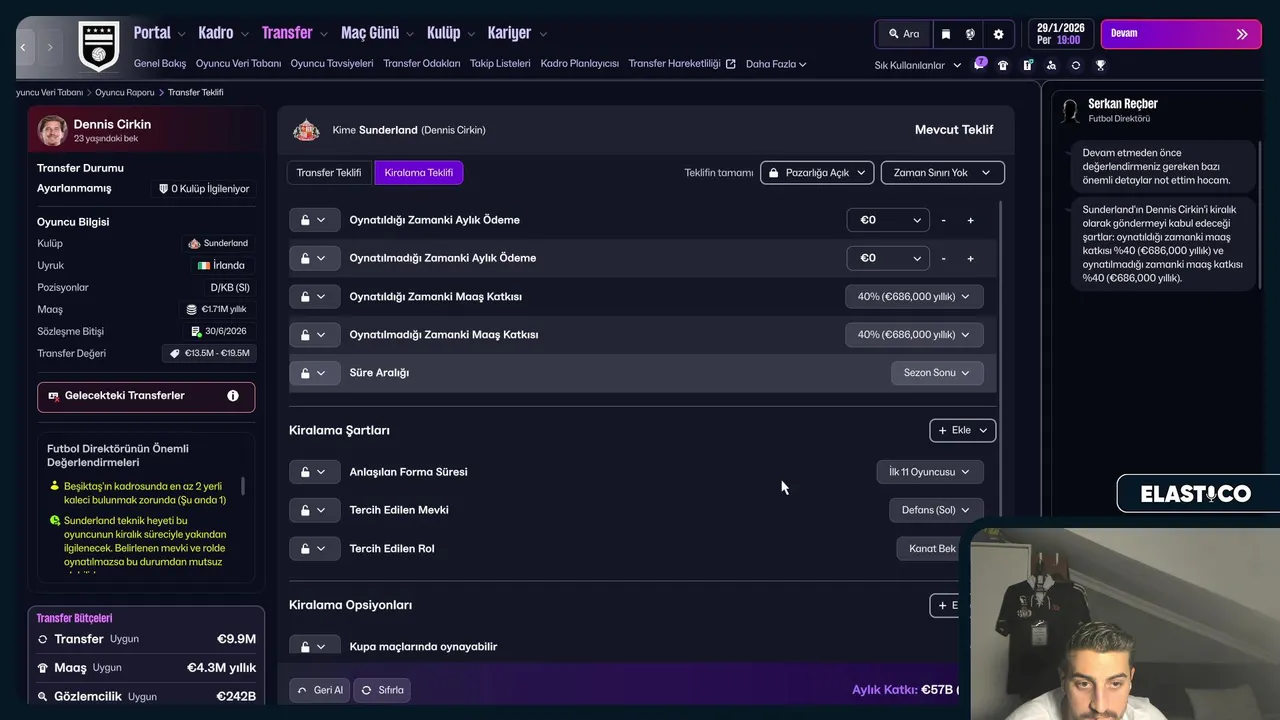Open the settings gear icon
This screenshot has width=1280, height=720.
point(998,34)
